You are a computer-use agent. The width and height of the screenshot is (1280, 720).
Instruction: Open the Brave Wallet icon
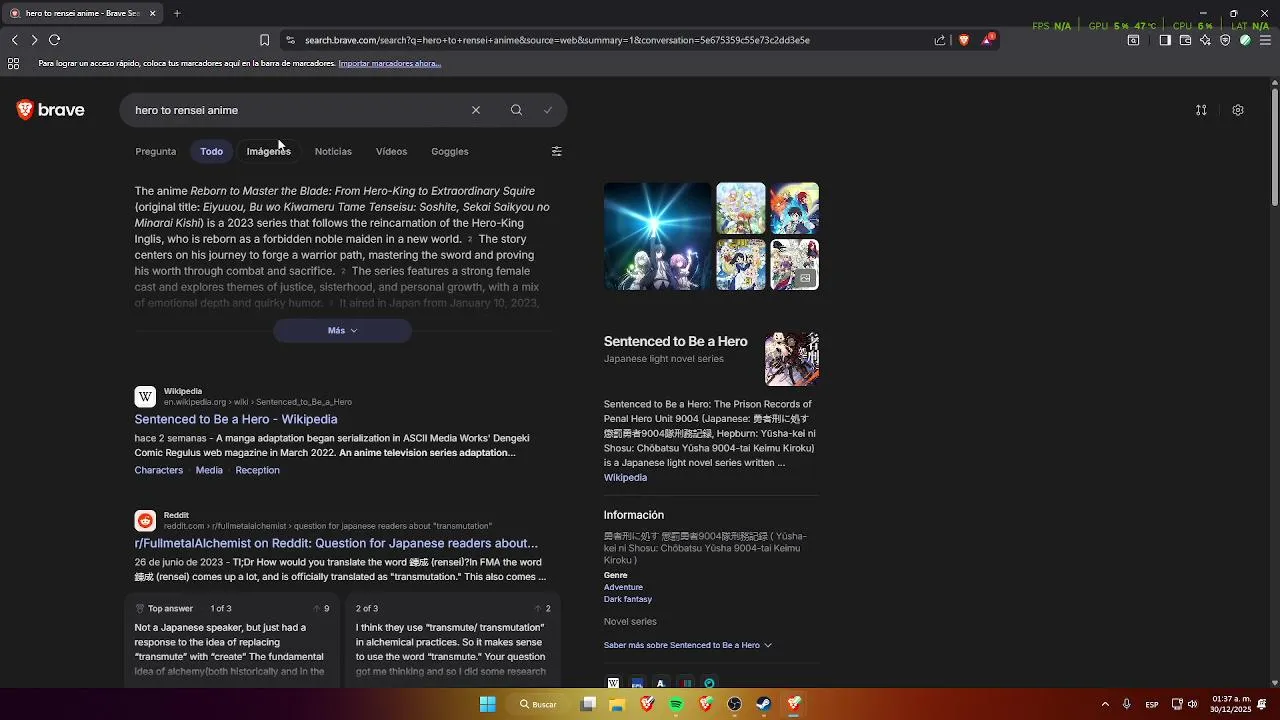click(1185, 40)
